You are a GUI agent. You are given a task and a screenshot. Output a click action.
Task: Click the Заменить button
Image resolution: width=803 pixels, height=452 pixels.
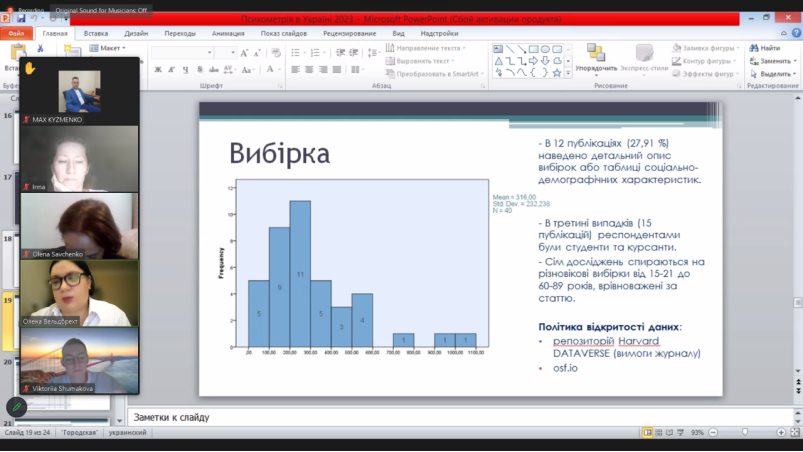pos(775,60)
